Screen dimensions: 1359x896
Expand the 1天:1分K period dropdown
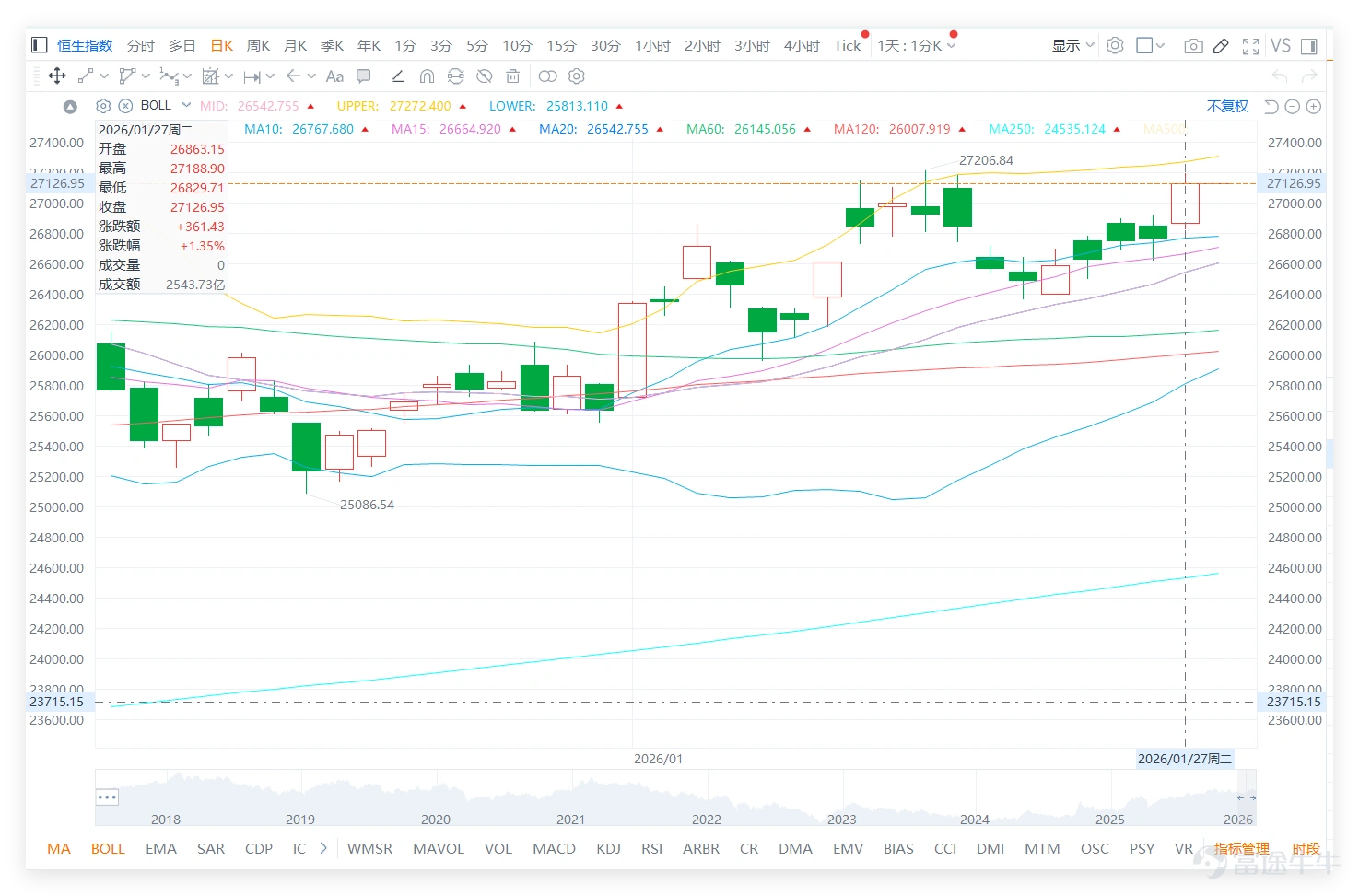[917, 46]
